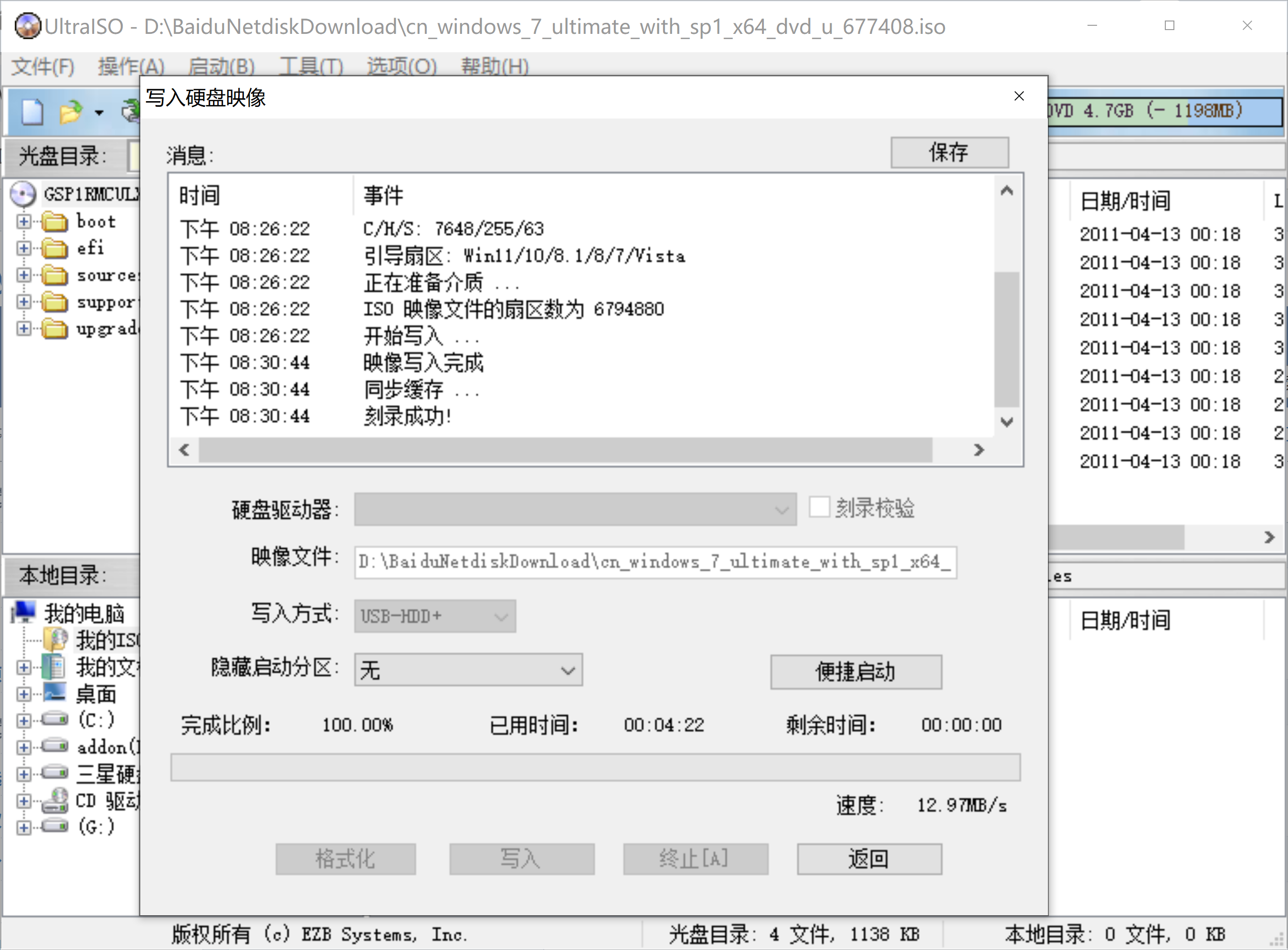Image resolution: width=1288 pixels, height=950 pixels.
Task: Select the 映像写入完成 log entry
Action: click(x=423, y=362)
